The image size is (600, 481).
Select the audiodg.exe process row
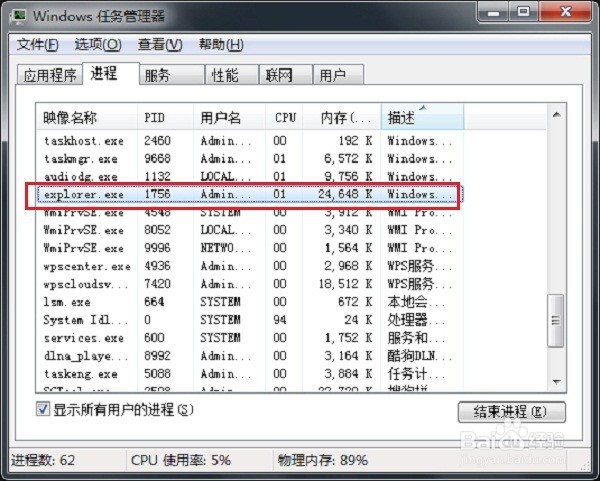pos(249,176)
